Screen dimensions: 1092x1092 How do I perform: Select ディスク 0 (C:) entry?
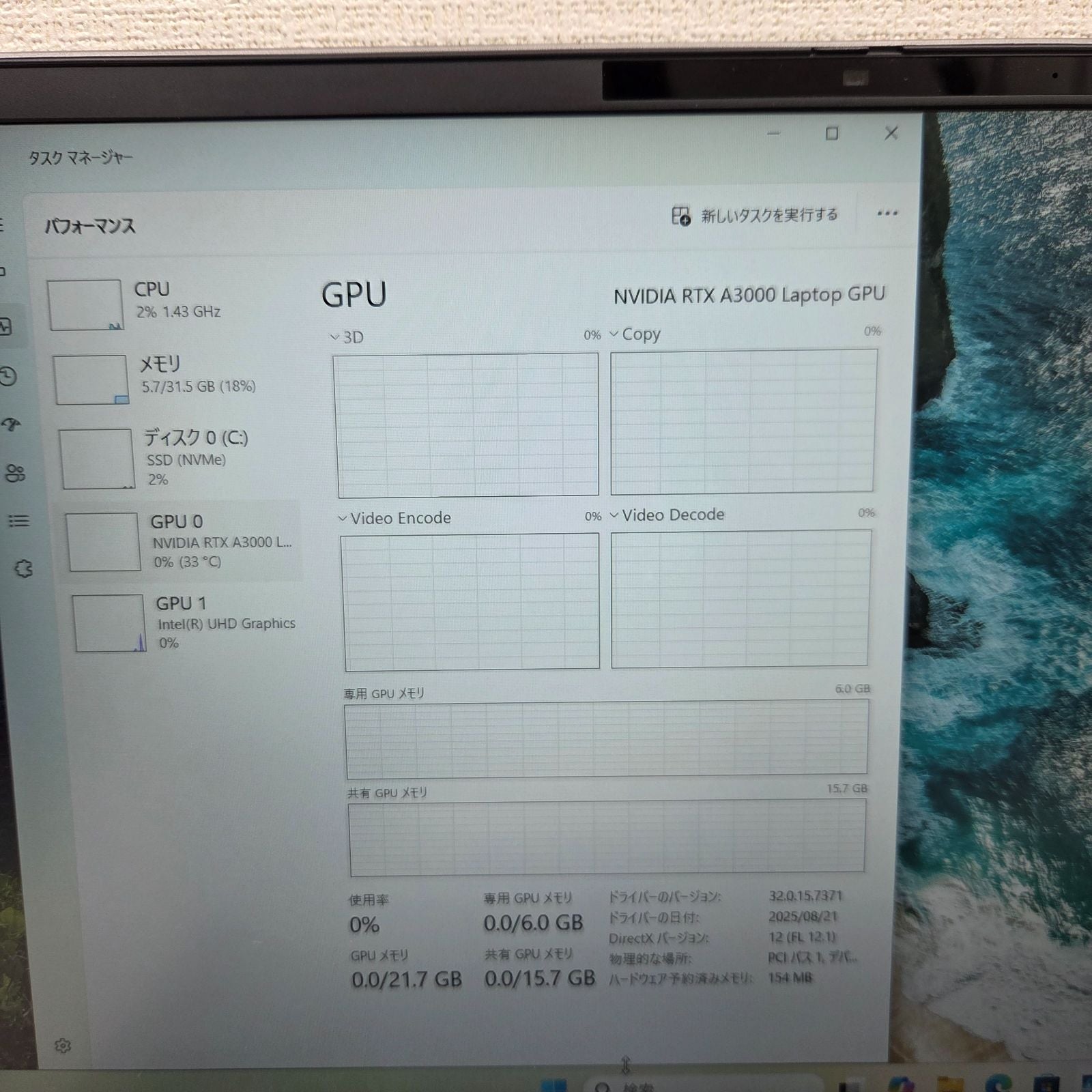click(x=177, y=458)
